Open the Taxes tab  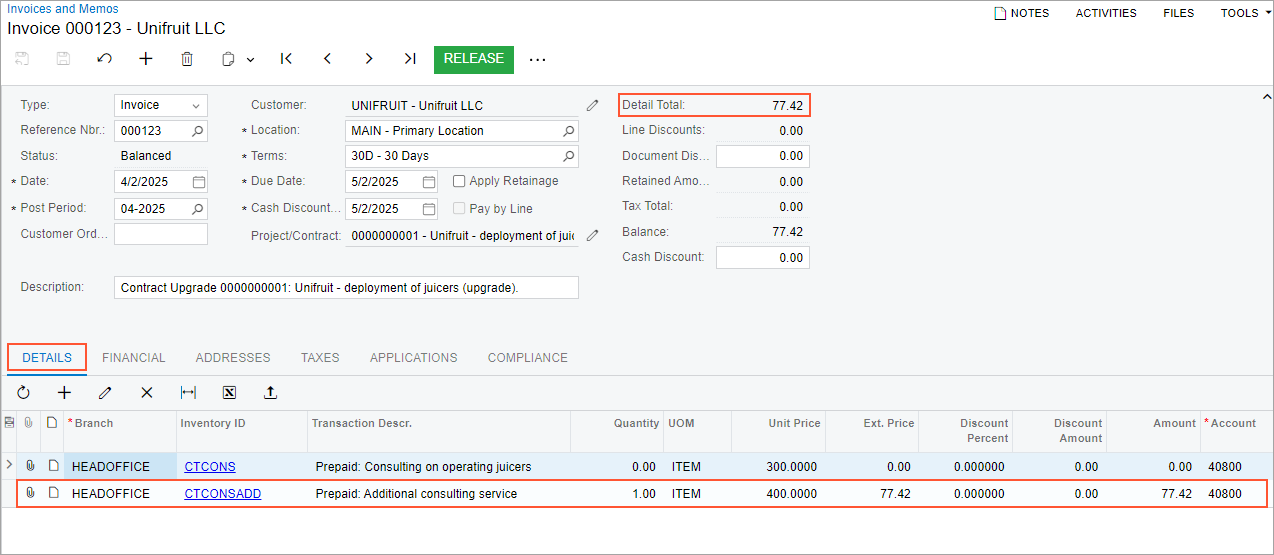[320, 358]
